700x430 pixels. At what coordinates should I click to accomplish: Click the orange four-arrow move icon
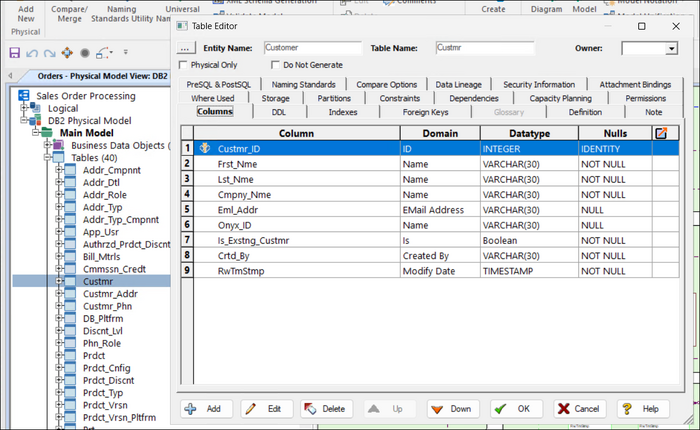pos(67,53)
